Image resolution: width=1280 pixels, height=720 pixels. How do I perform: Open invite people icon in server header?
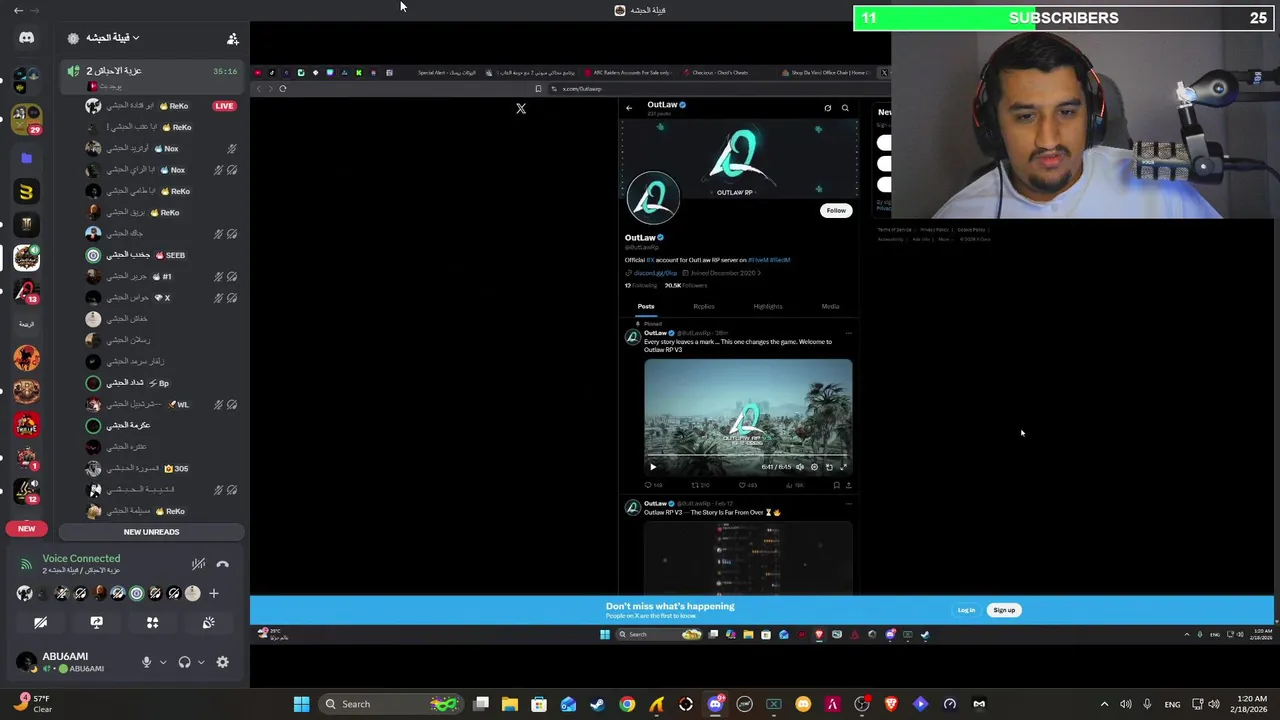click(x=232, y=39)
